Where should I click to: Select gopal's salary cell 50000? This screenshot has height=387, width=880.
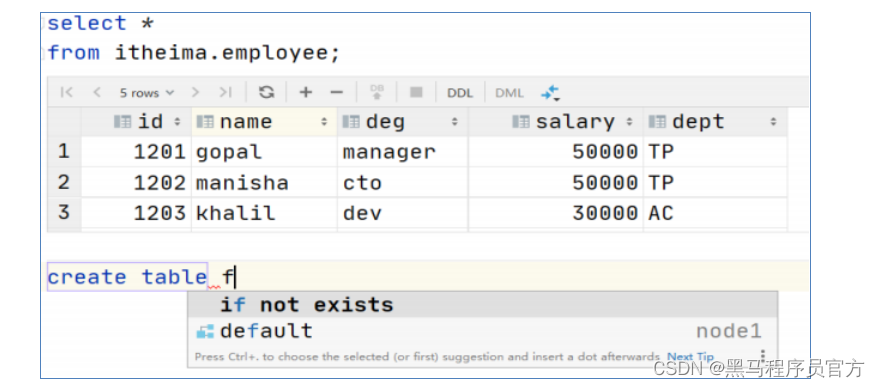click(x=556, y=151)
